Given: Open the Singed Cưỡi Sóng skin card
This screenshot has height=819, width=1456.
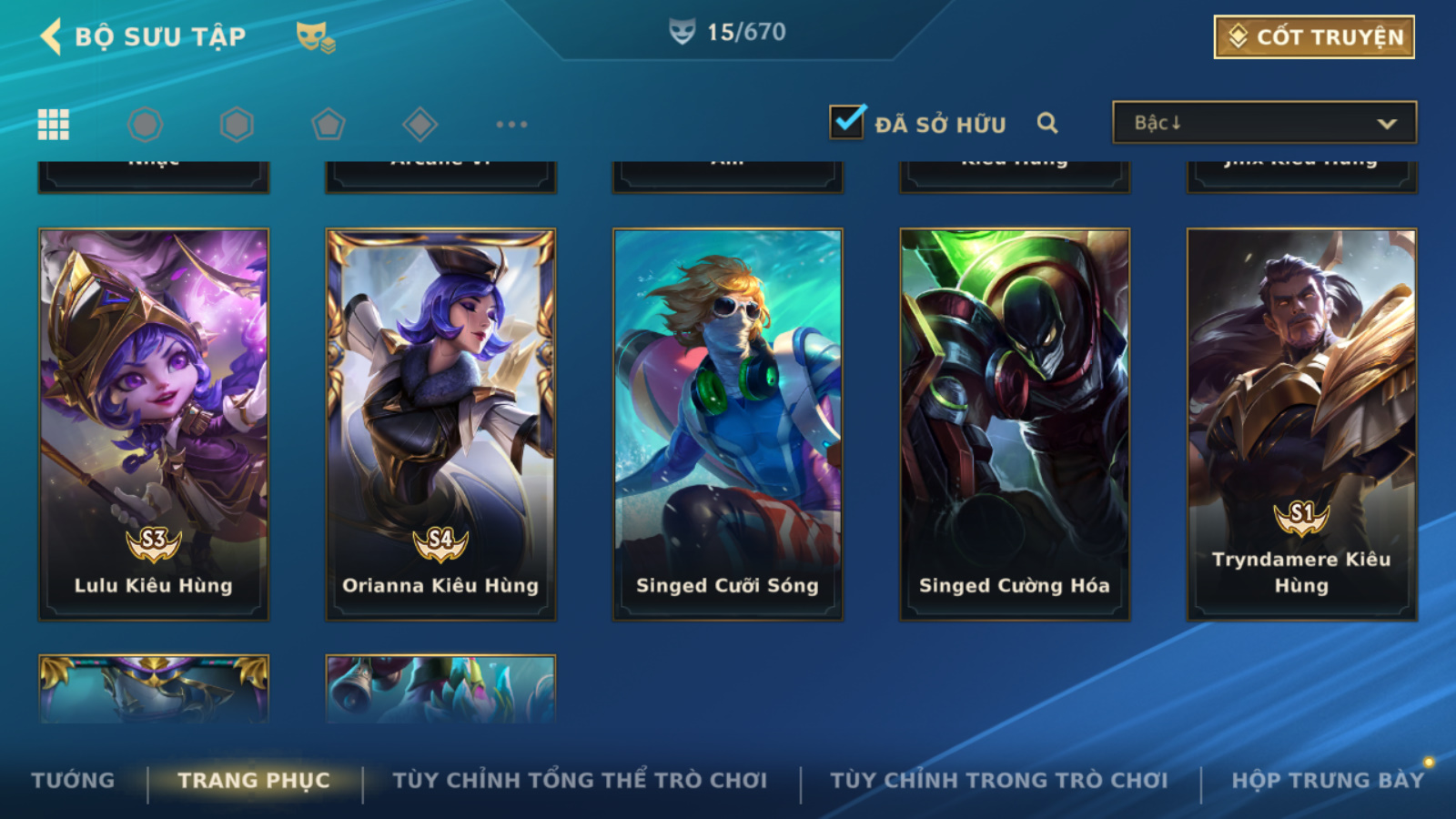Looking at the screenshot, I should pos(727,424).
